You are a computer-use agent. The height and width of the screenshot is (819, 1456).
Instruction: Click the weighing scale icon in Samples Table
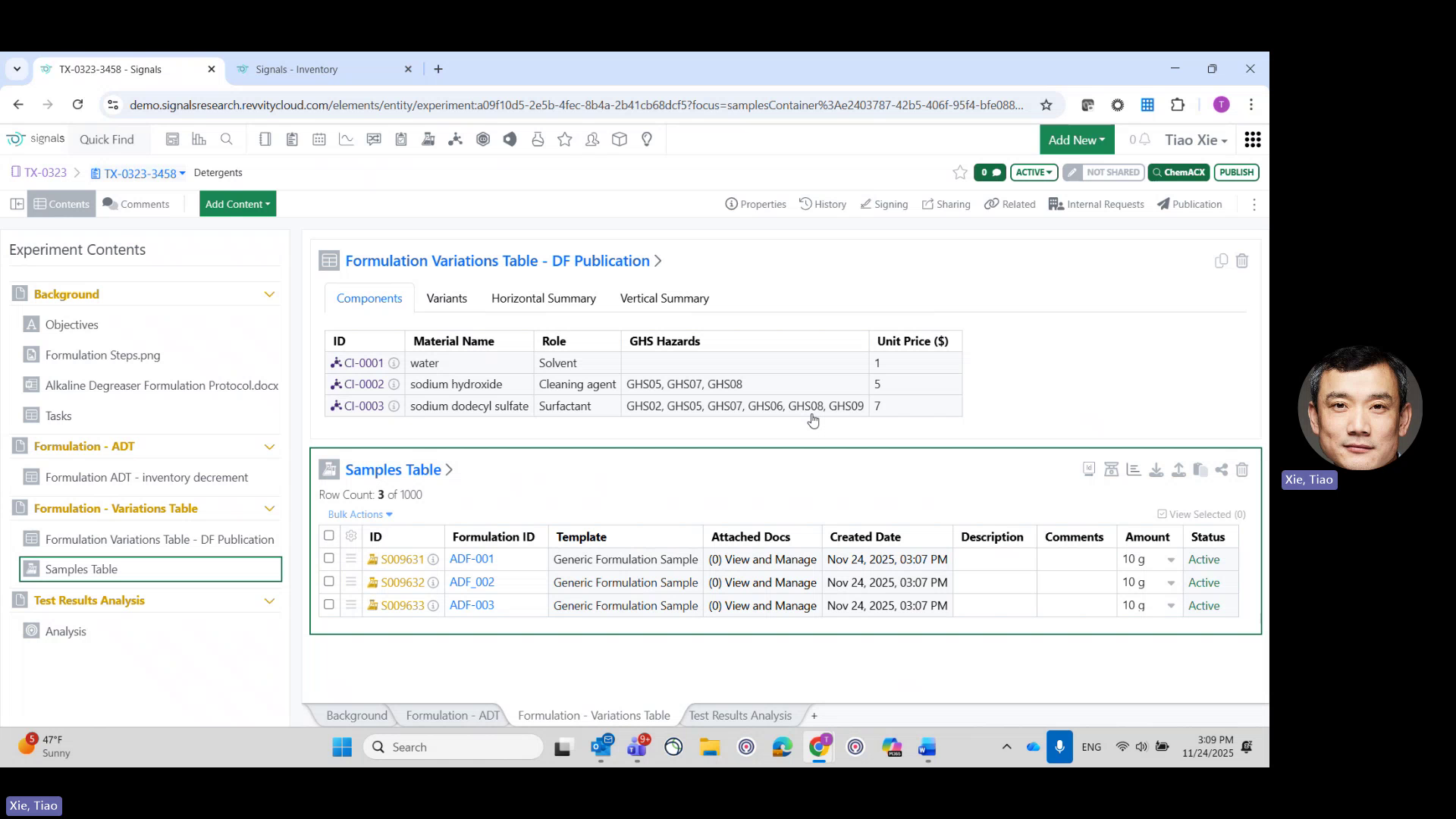[x=1111, y=469]
